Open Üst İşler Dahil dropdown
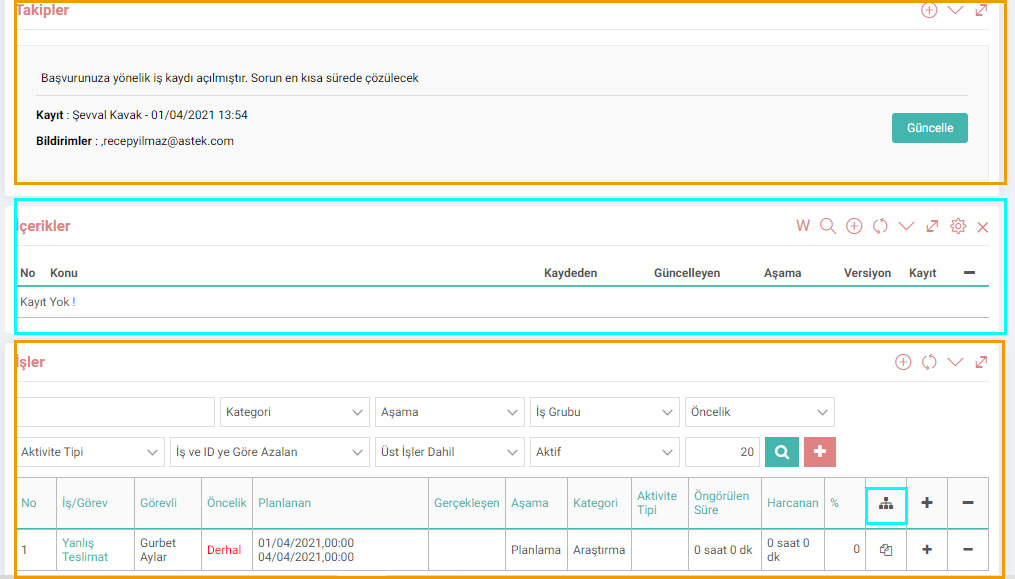Screen dimensions: 1015x579 (449, 452)
